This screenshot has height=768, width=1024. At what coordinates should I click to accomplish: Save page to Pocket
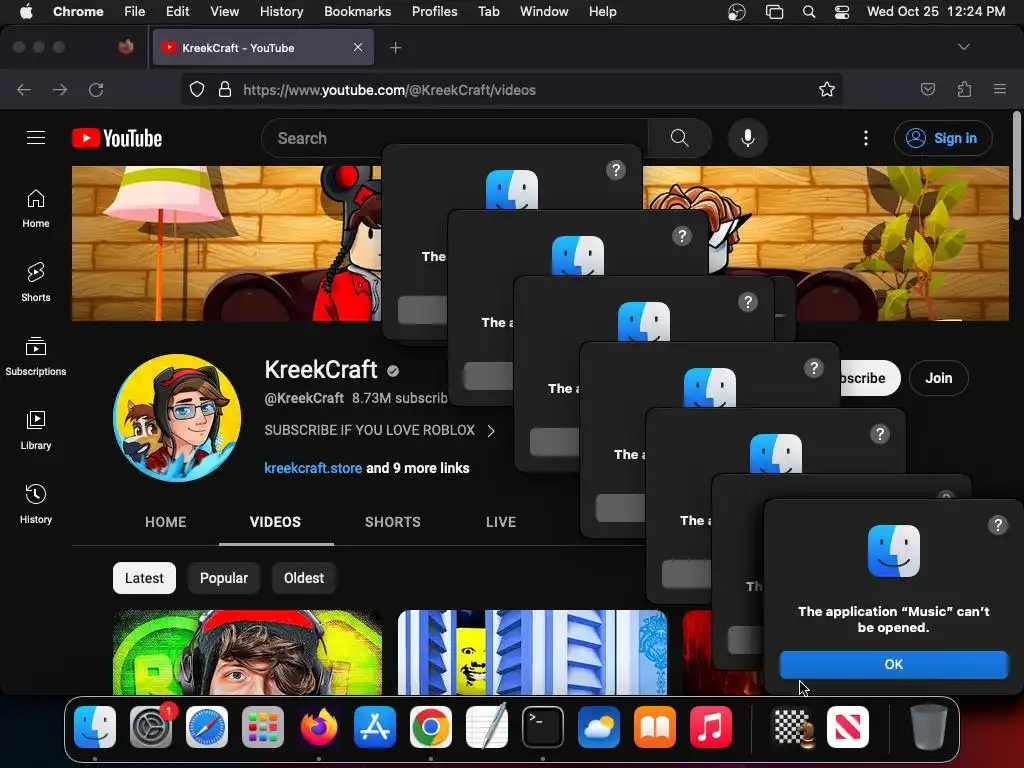click(927, 89)
